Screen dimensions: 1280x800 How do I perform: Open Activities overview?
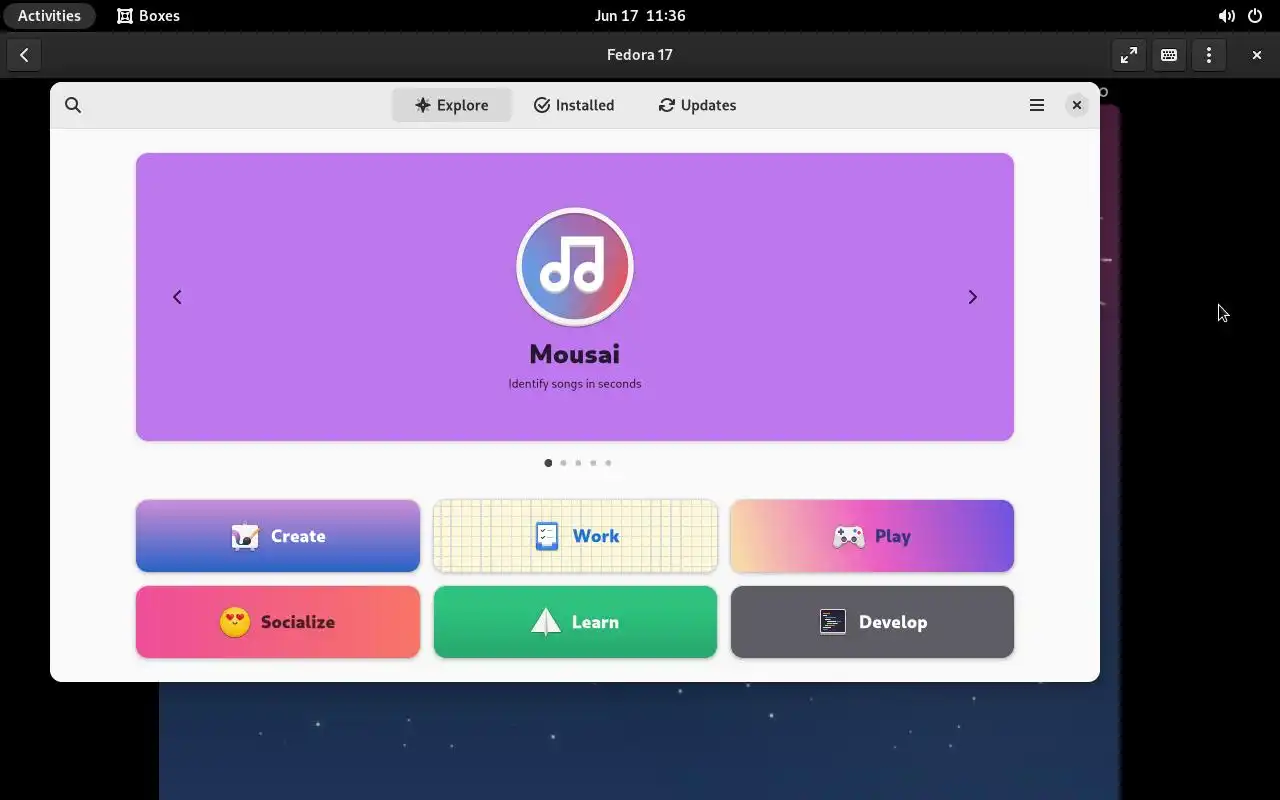(x=49, y=16)
